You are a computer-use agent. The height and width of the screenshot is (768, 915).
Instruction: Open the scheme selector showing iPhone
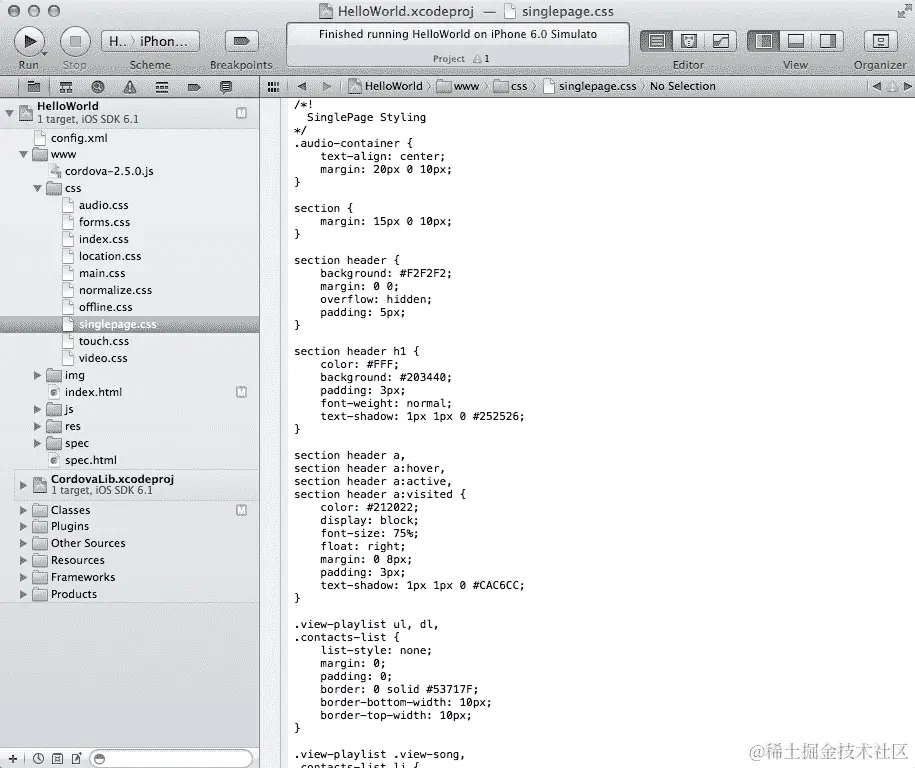click(x=151, y=41)
